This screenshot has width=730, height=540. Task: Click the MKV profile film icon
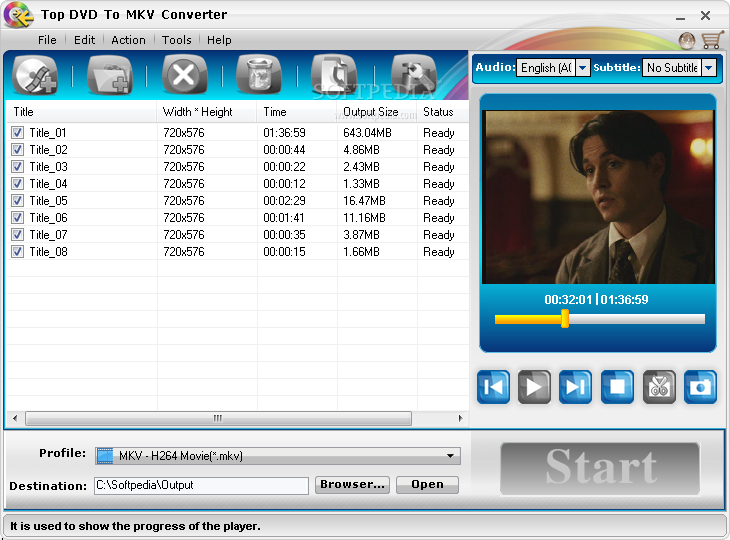105,456
